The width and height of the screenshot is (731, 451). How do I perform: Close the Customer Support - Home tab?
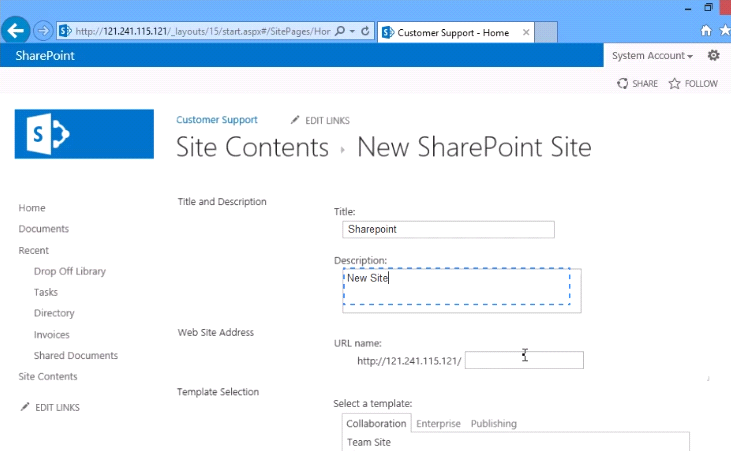click(526, 32)
